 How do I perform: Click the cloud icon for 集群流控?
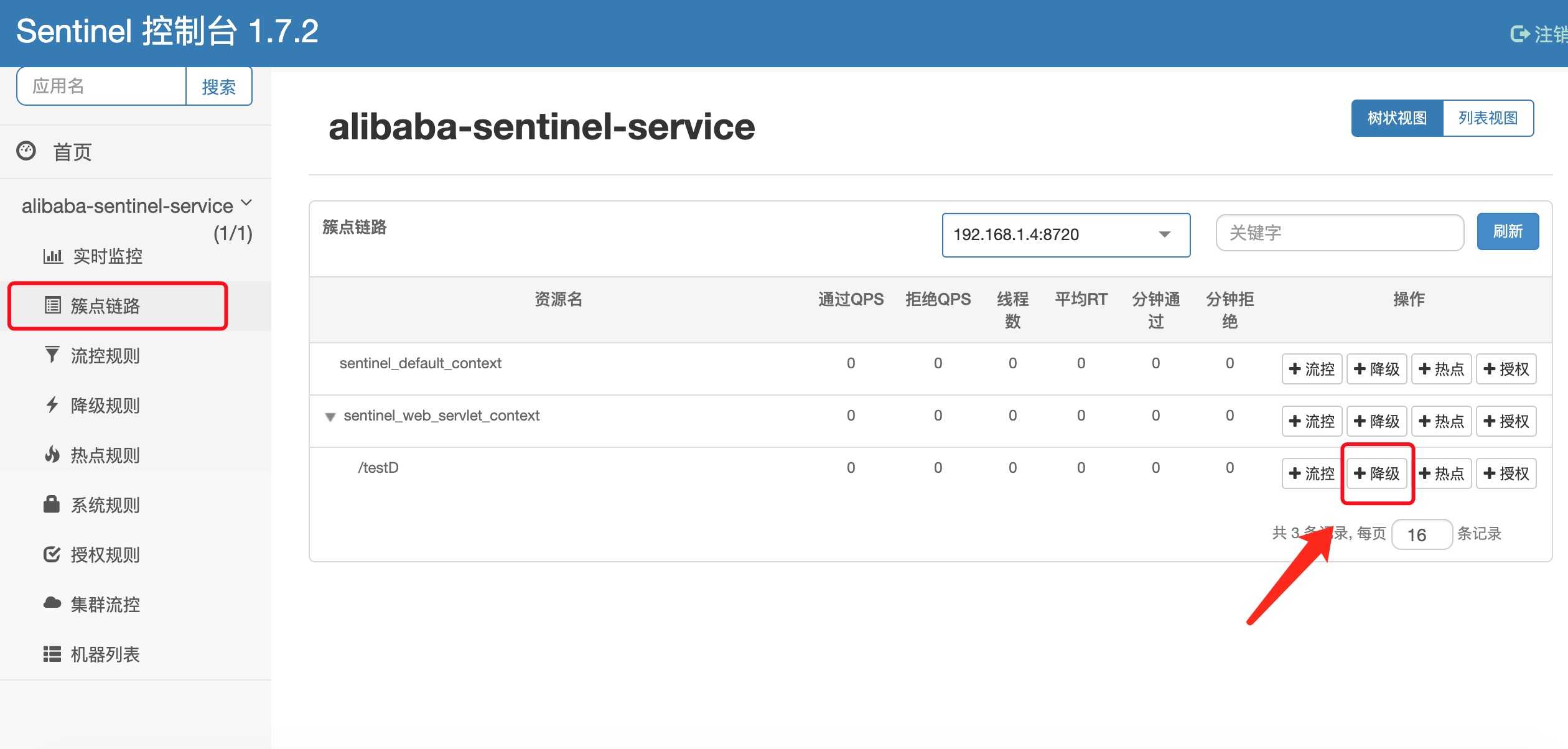(52, 603)
